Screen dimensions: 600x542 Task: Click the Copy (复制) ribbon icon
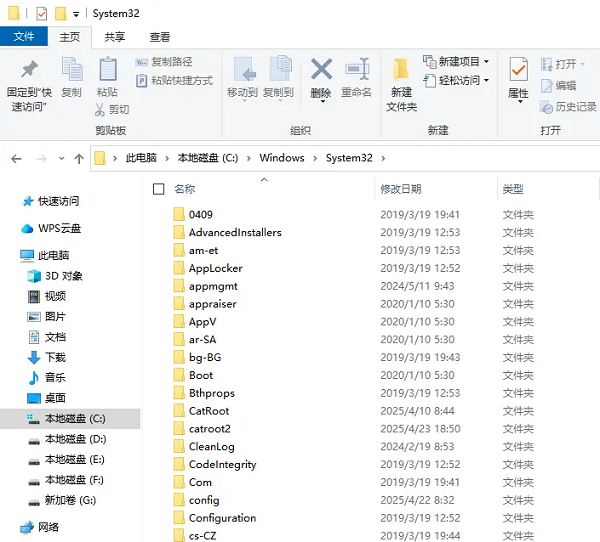(72, 69)
